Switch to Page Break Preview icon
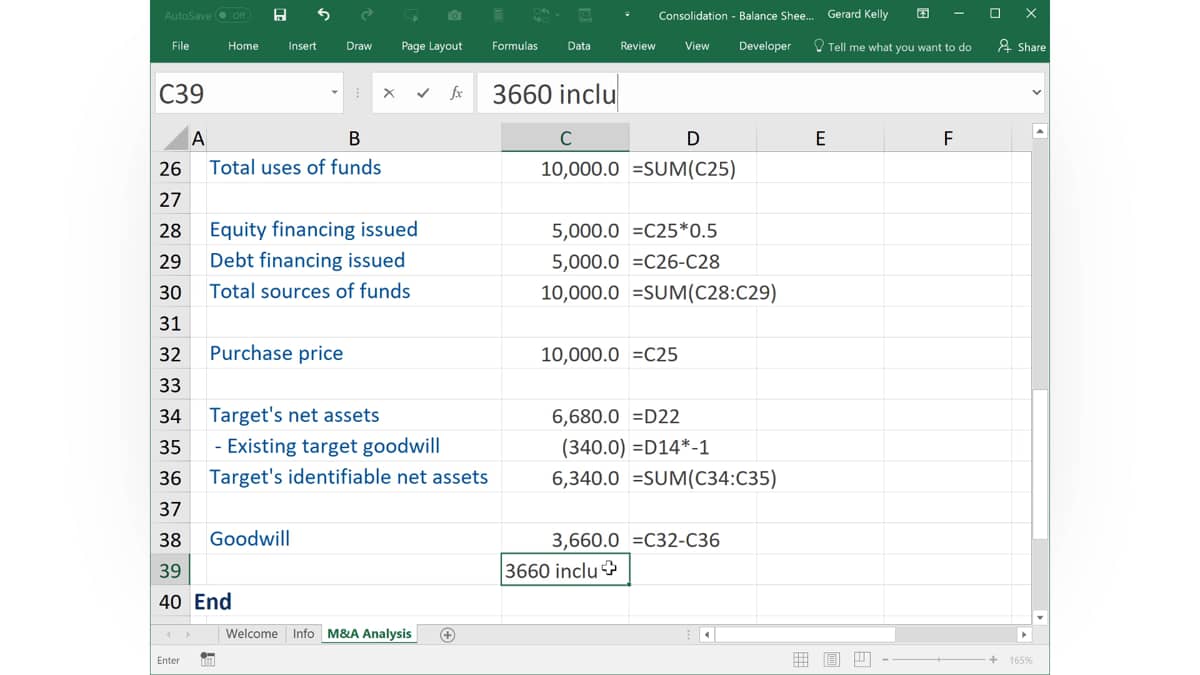Screen dimensions: 1200x675 [863, 660]
